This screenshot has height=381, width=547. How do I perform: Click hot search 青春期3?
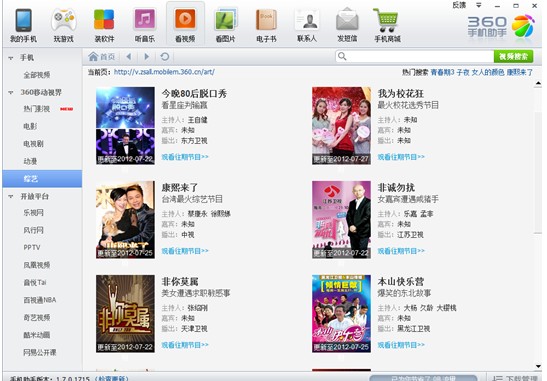(442, 72)
